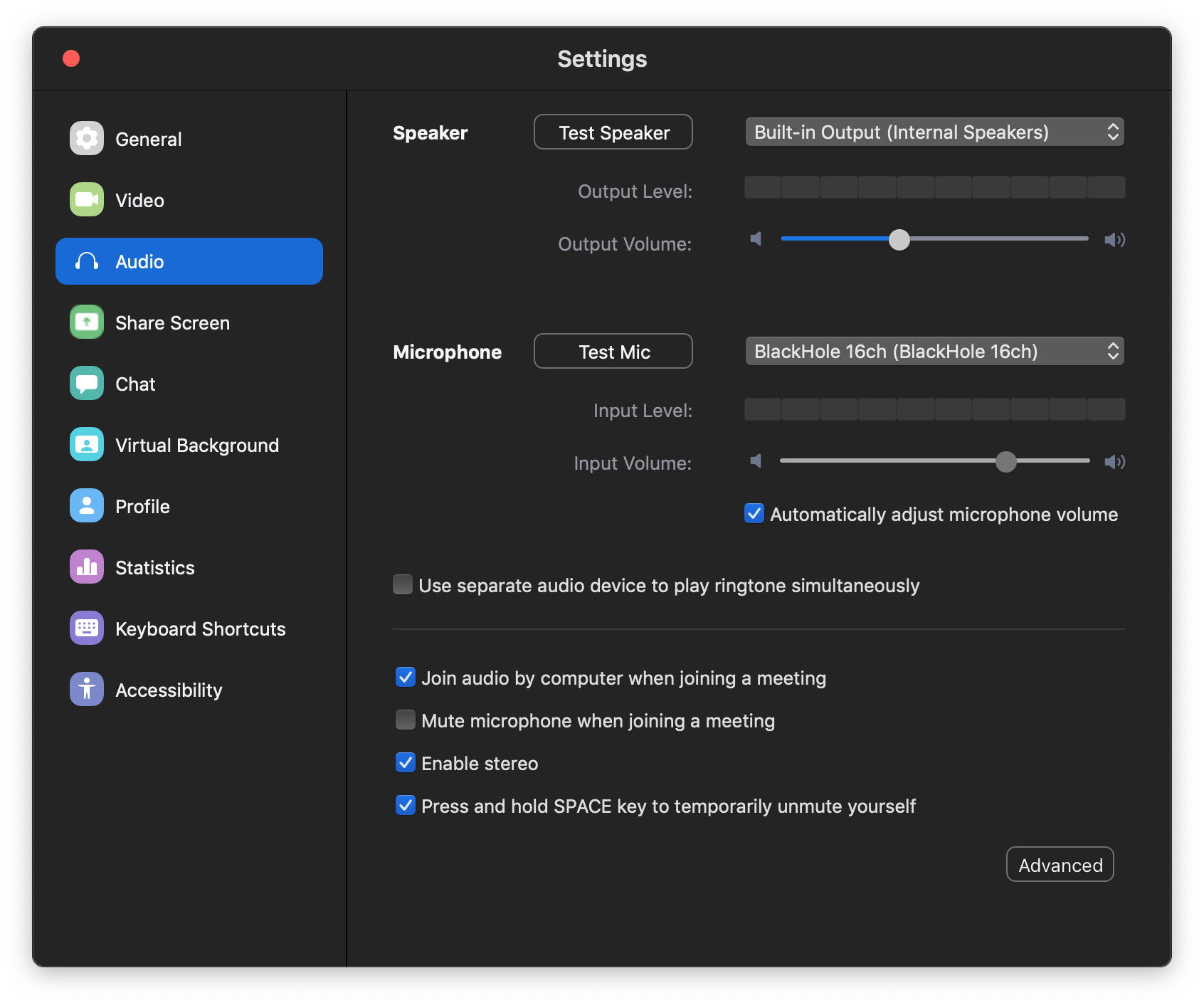The width and height of the screenshot is (1204, 1005).
Task: Open Share Screen settings icon
Action: coord(87,322)
